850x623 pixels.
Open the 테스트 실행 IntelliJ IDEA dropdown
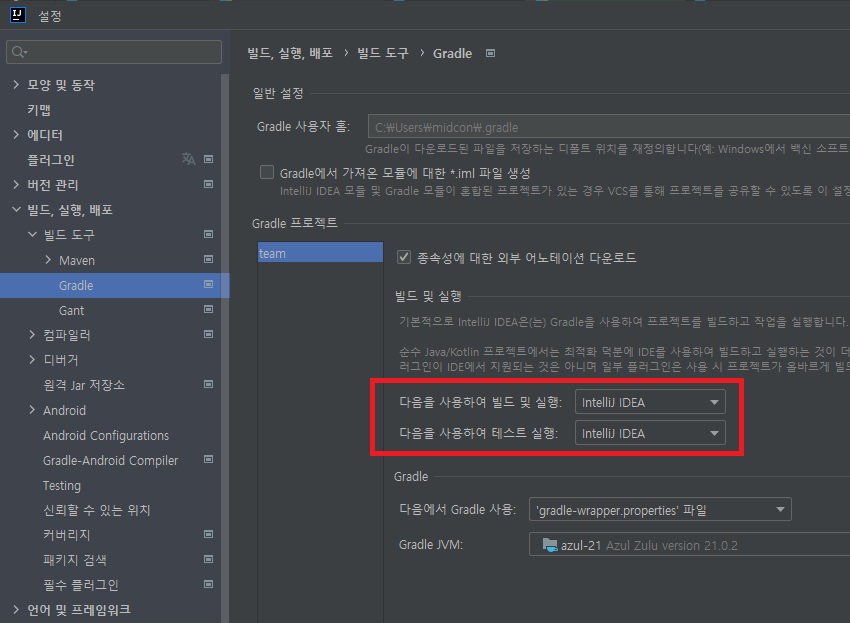650,433
